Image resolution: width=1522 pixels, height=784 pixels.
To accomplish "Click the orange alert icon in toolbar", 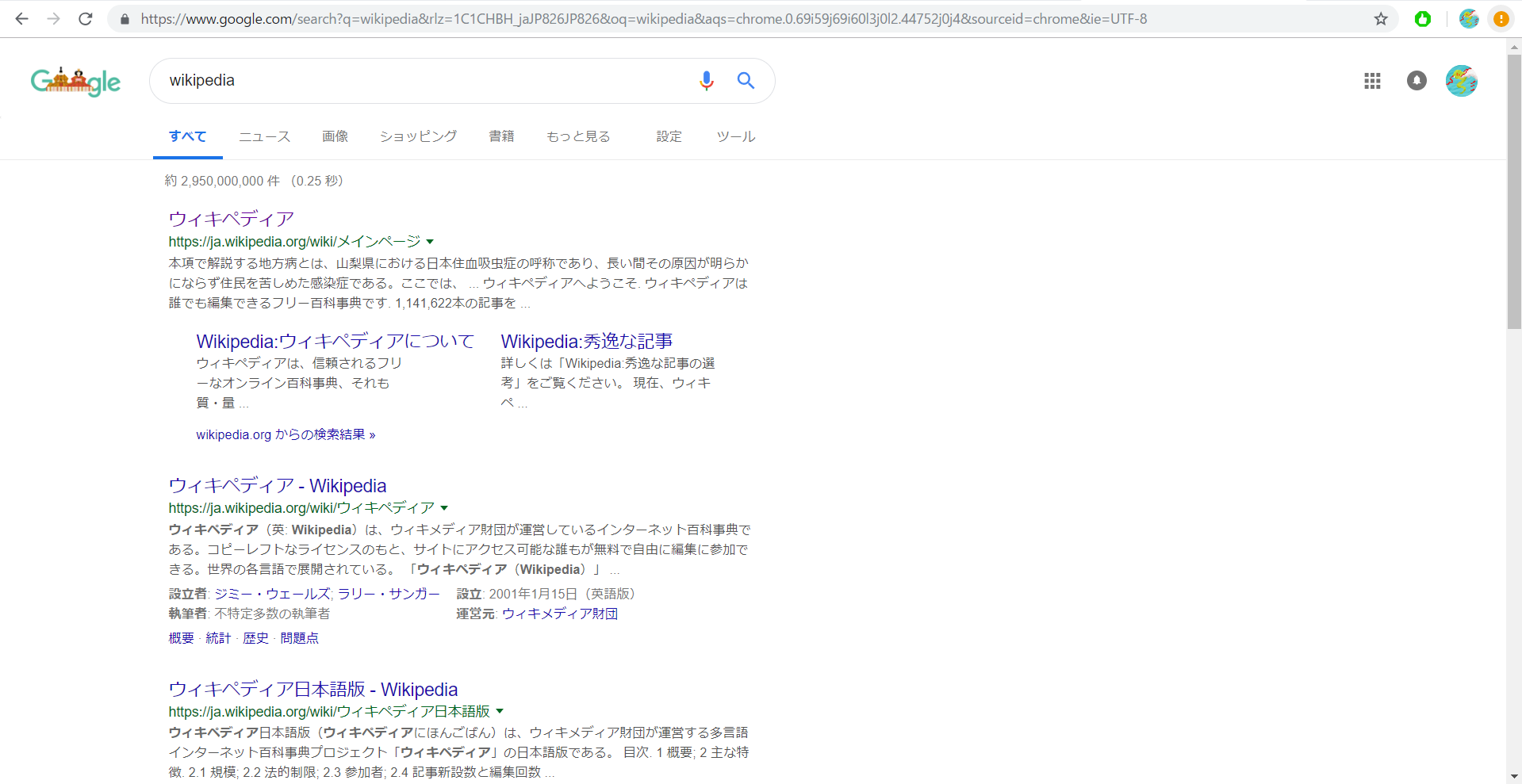I will click(x=1501, y=19).
